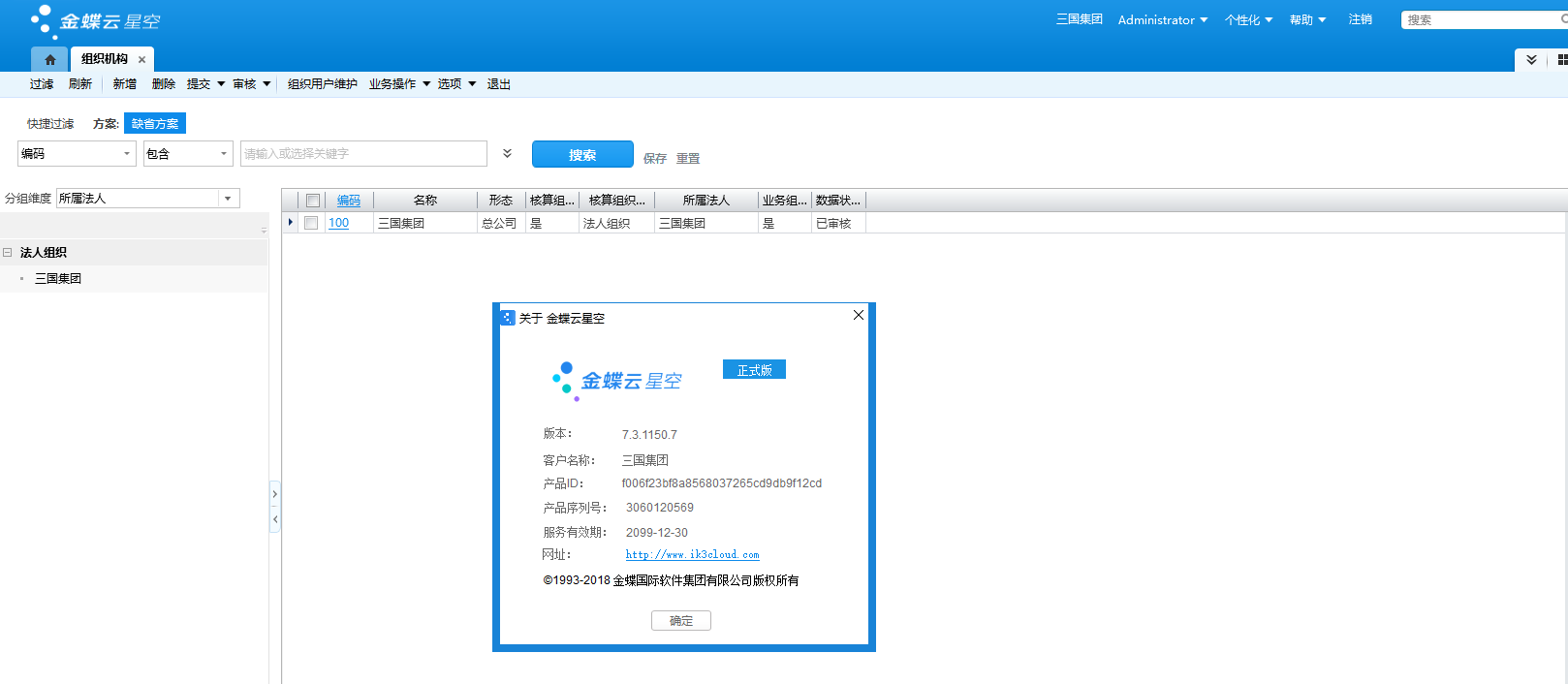The width and height of the screenshot is (1568, 684).
Task: Click 过滤 in the toolbar
Action: (x=42, y=84)
